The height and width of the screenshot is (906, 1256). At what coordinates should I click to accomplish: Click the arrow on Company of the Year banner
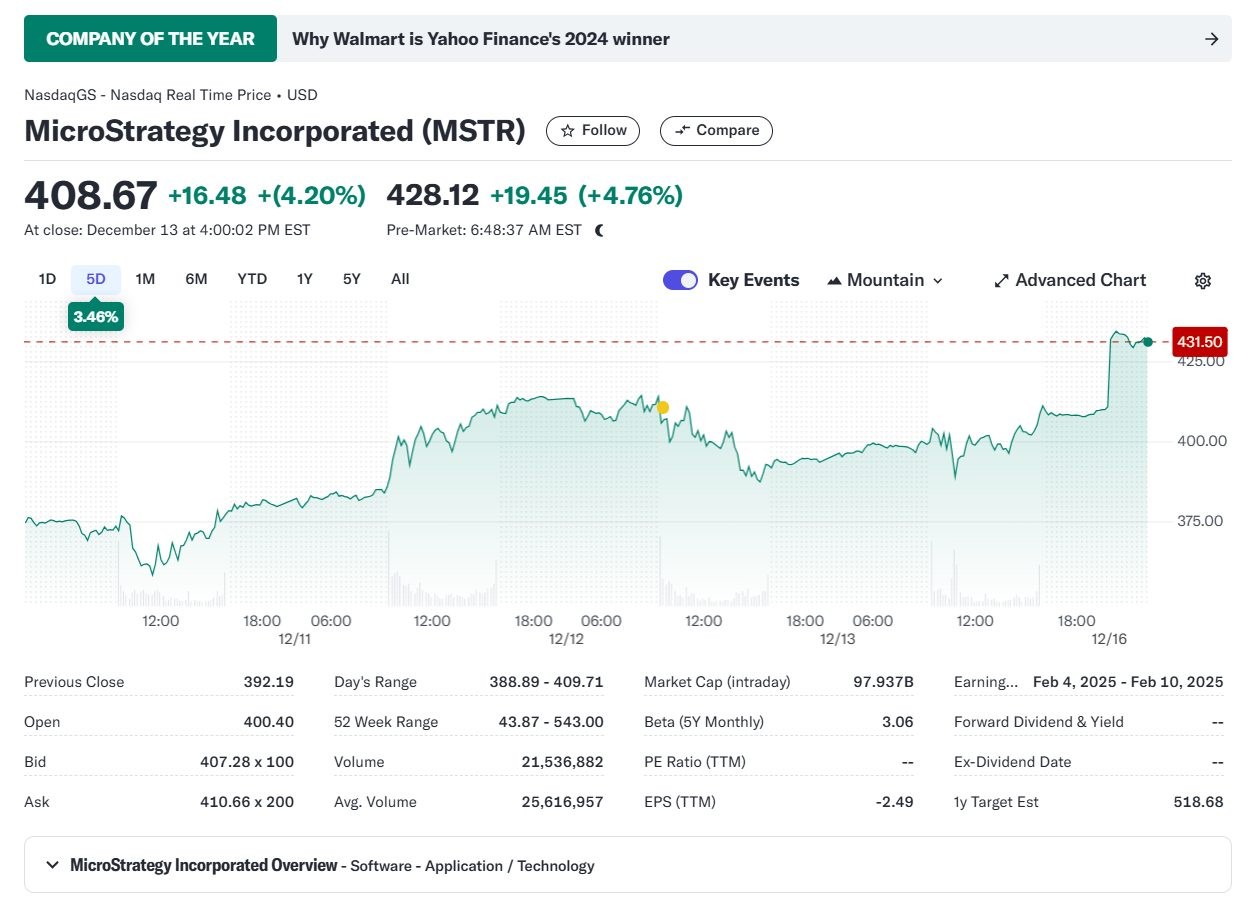(x=1211, y=39)
